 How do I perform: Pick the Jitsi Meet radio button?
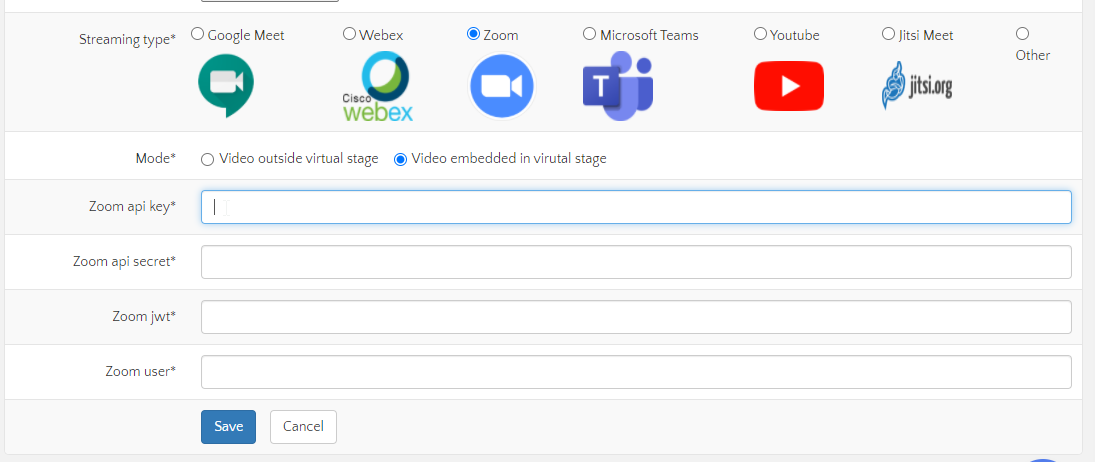pyautogui.click(x=888, y=34)
